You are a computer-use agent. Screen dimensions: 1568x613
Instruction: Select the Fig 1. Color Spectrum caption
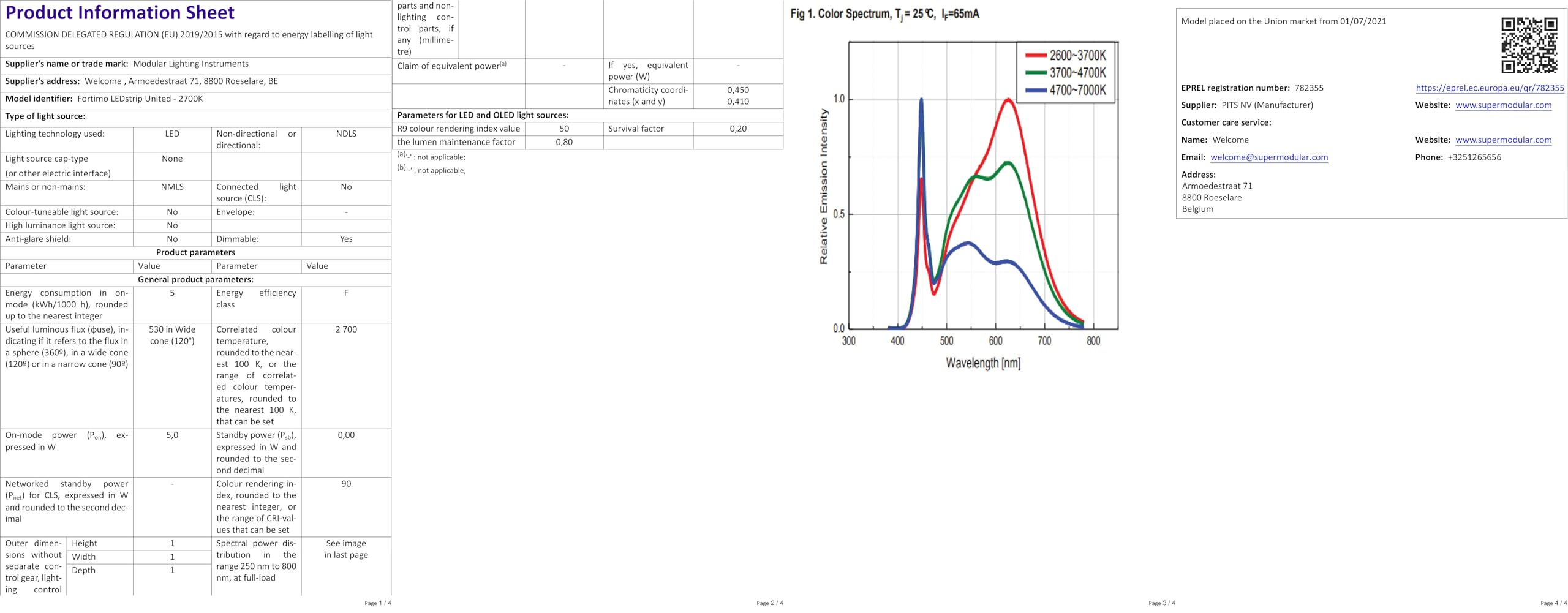884,14
